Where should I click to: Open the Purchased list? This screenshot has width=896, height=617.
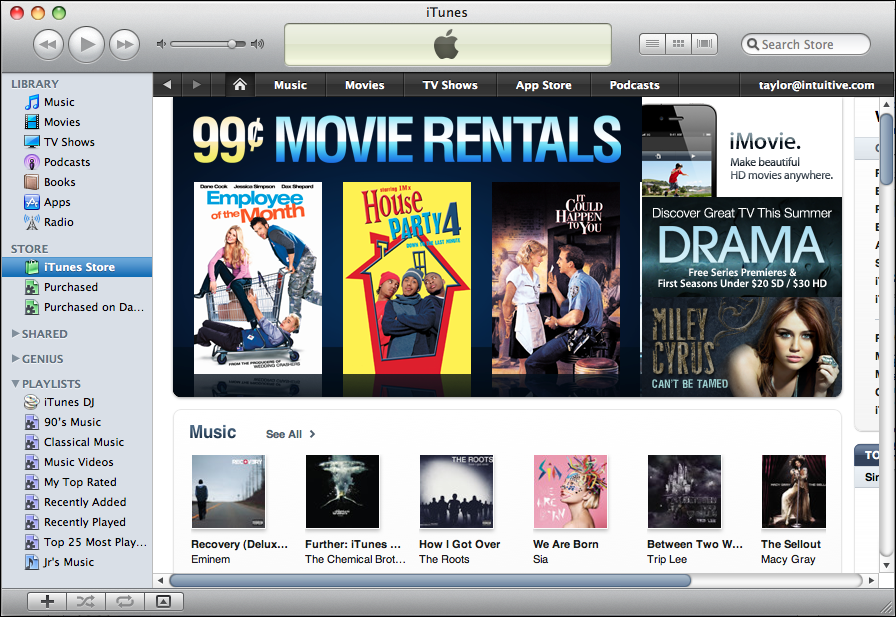77,287
